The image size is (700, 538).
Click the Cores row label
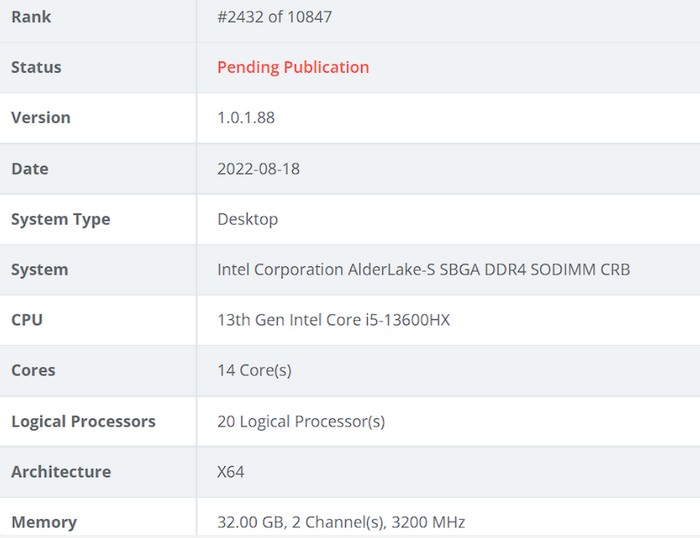pyautogui.click(x=33, y=370)
